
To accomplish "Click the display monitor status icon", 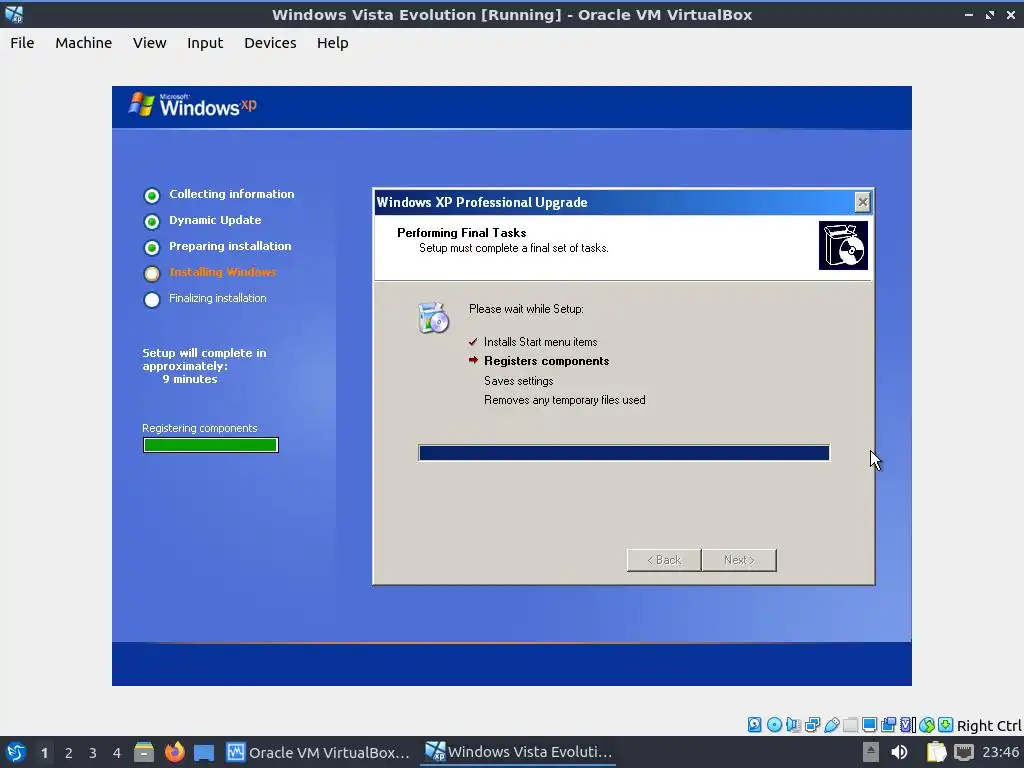I will [869, 724].
